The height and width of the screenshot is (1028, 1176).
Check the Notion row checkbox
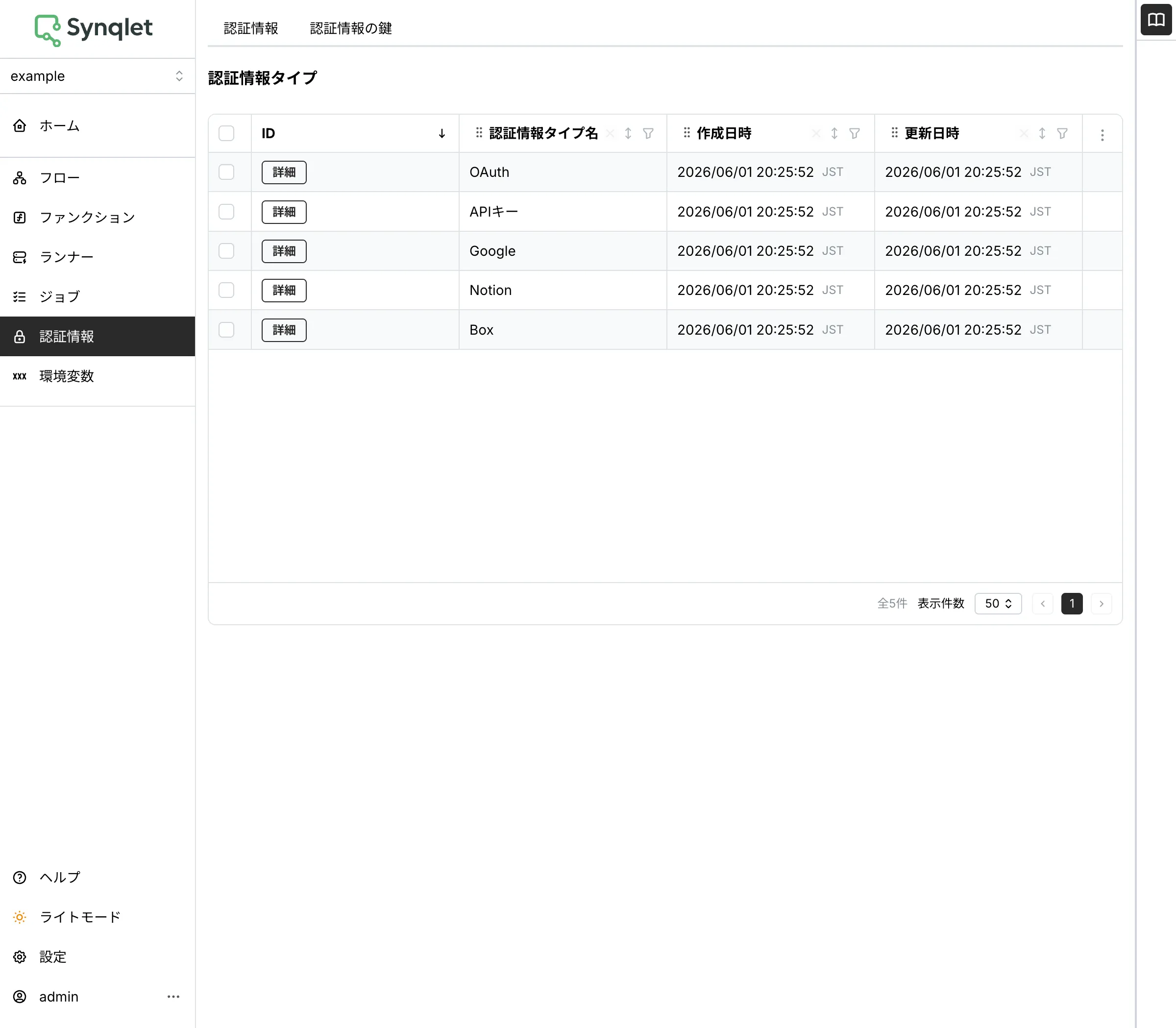coord(226,290)
